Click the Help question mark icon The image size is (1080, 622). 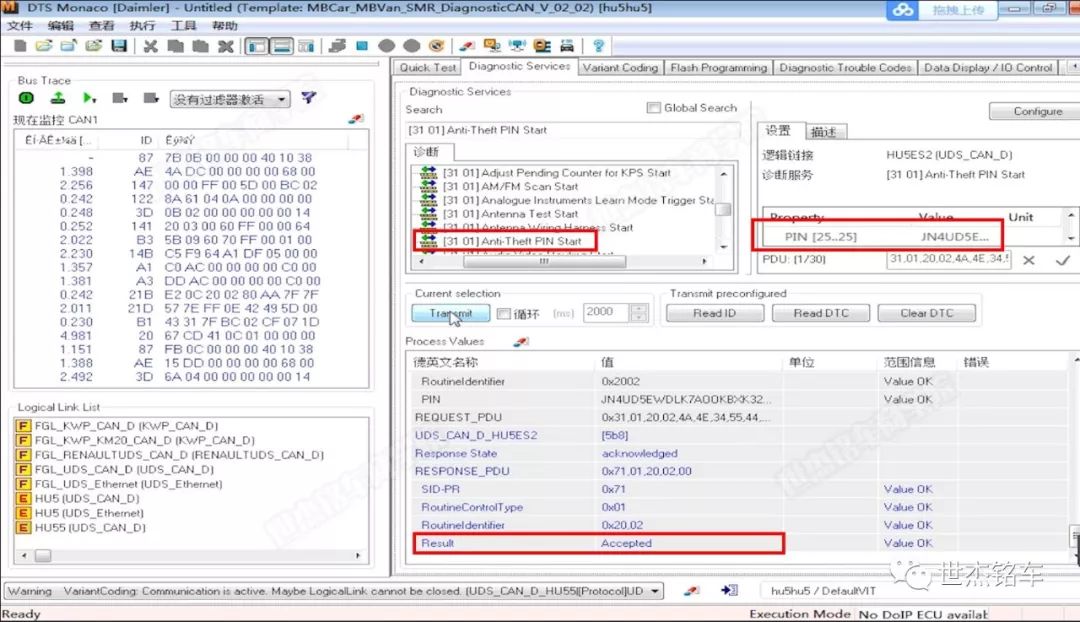coord(599,46)
